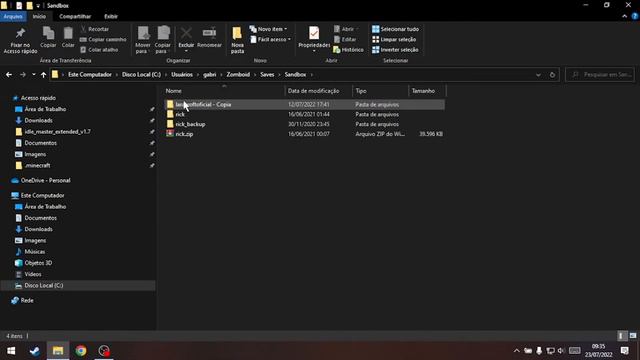Expand address bar history dropdown
This screenshot has width=640, height=360.
[x=538, y=75]
